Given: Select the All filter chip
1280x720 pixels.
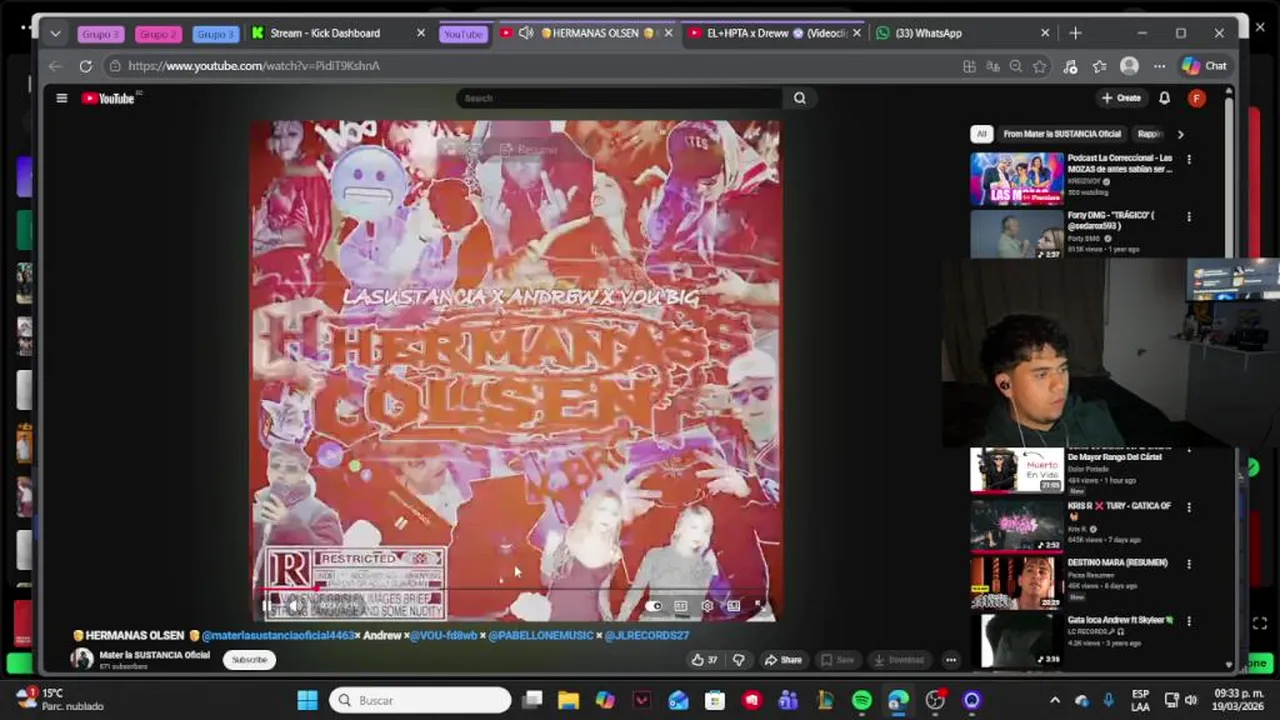Looking at the screenshot, I should pos(981,134).
